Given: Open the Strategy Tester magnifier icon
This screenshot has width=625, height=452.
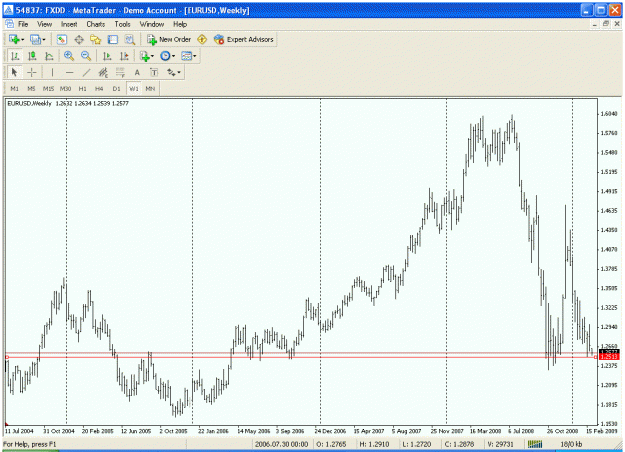Looking at the screenshot, I should click(130, 39).
